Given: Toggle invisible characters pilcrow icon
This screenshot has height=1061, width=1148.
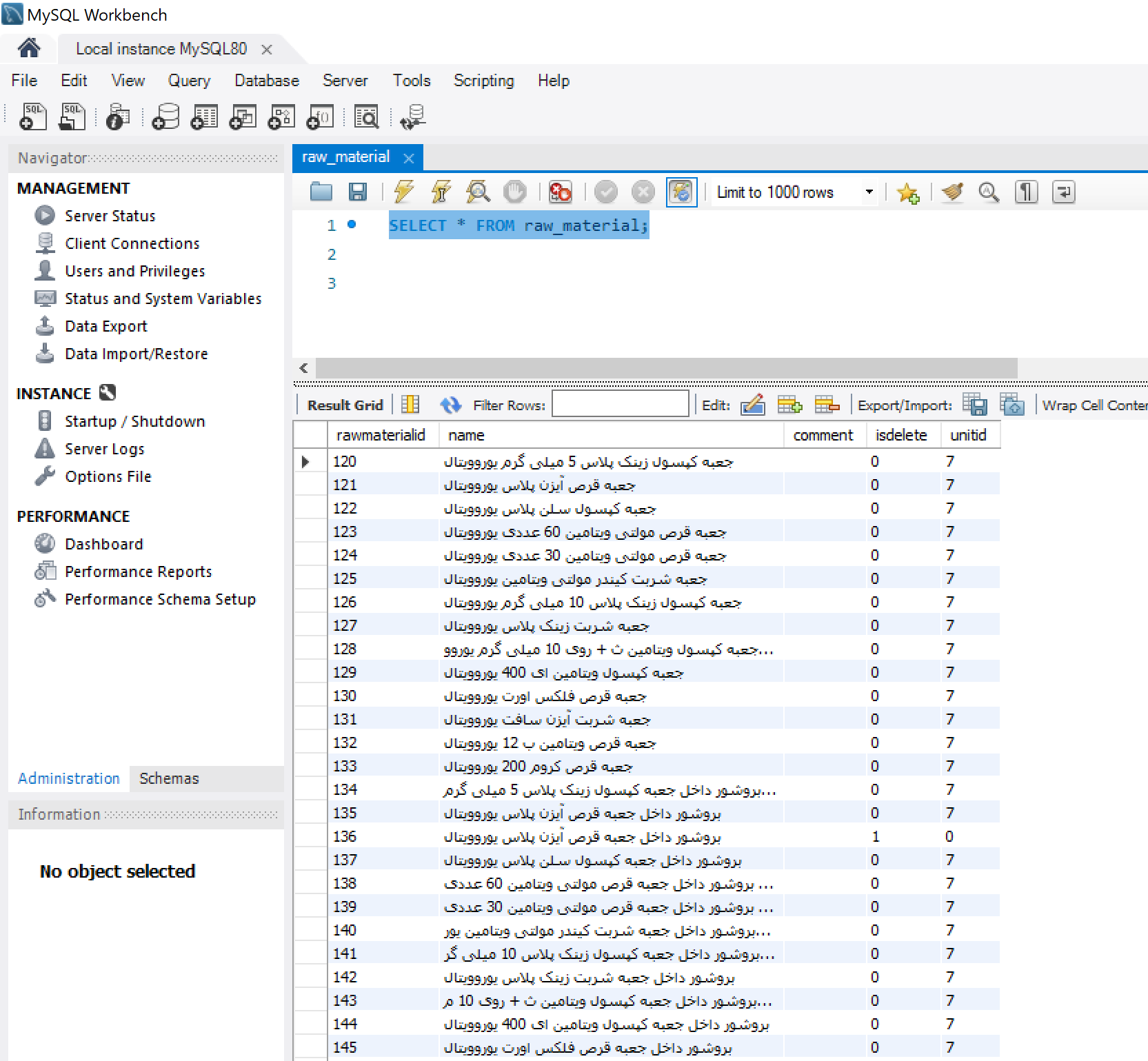Looking at the screenshot, I should coord(1026,192).
